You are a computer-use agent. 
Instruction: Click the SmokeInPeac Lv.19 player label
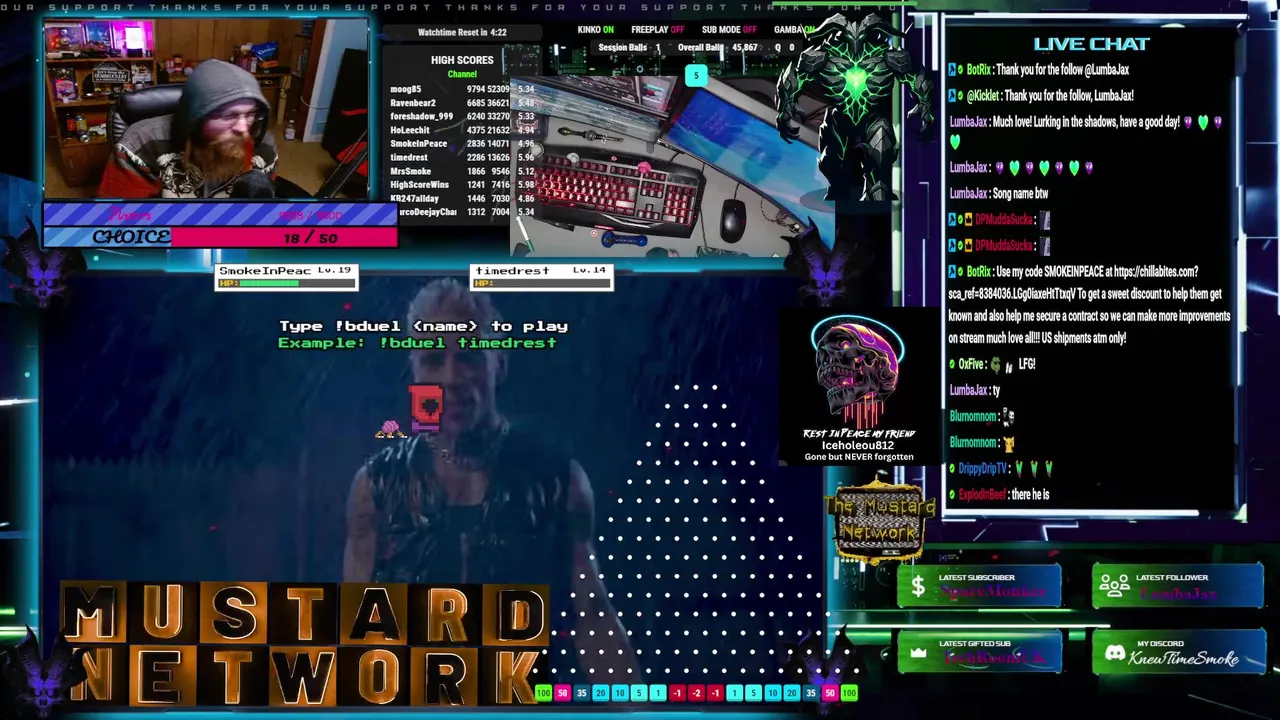pos(285,271)
